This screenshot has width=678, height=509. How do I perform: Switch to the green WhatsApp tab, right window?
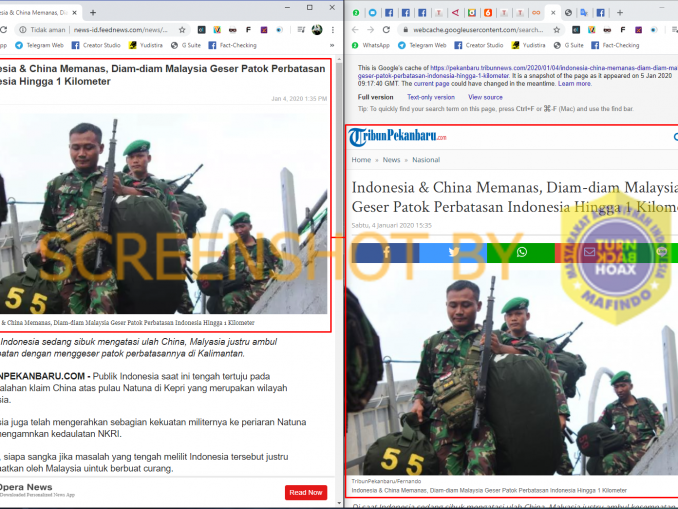[356, 13]
